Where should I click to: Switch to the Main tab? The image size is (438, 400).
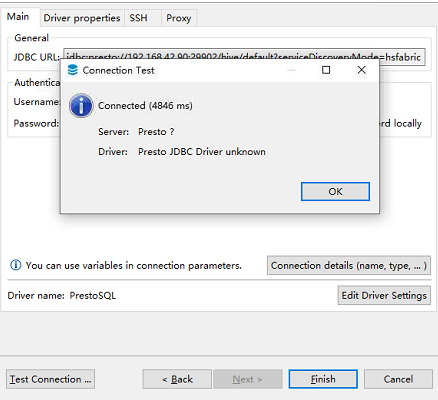[18, 17]
